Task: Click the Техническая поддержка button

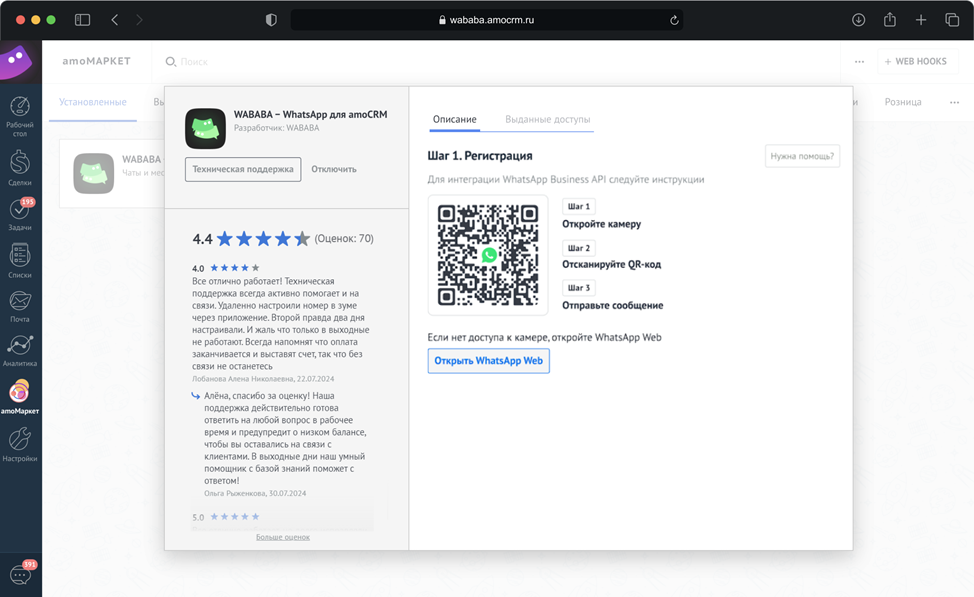Action: point(243,170)
